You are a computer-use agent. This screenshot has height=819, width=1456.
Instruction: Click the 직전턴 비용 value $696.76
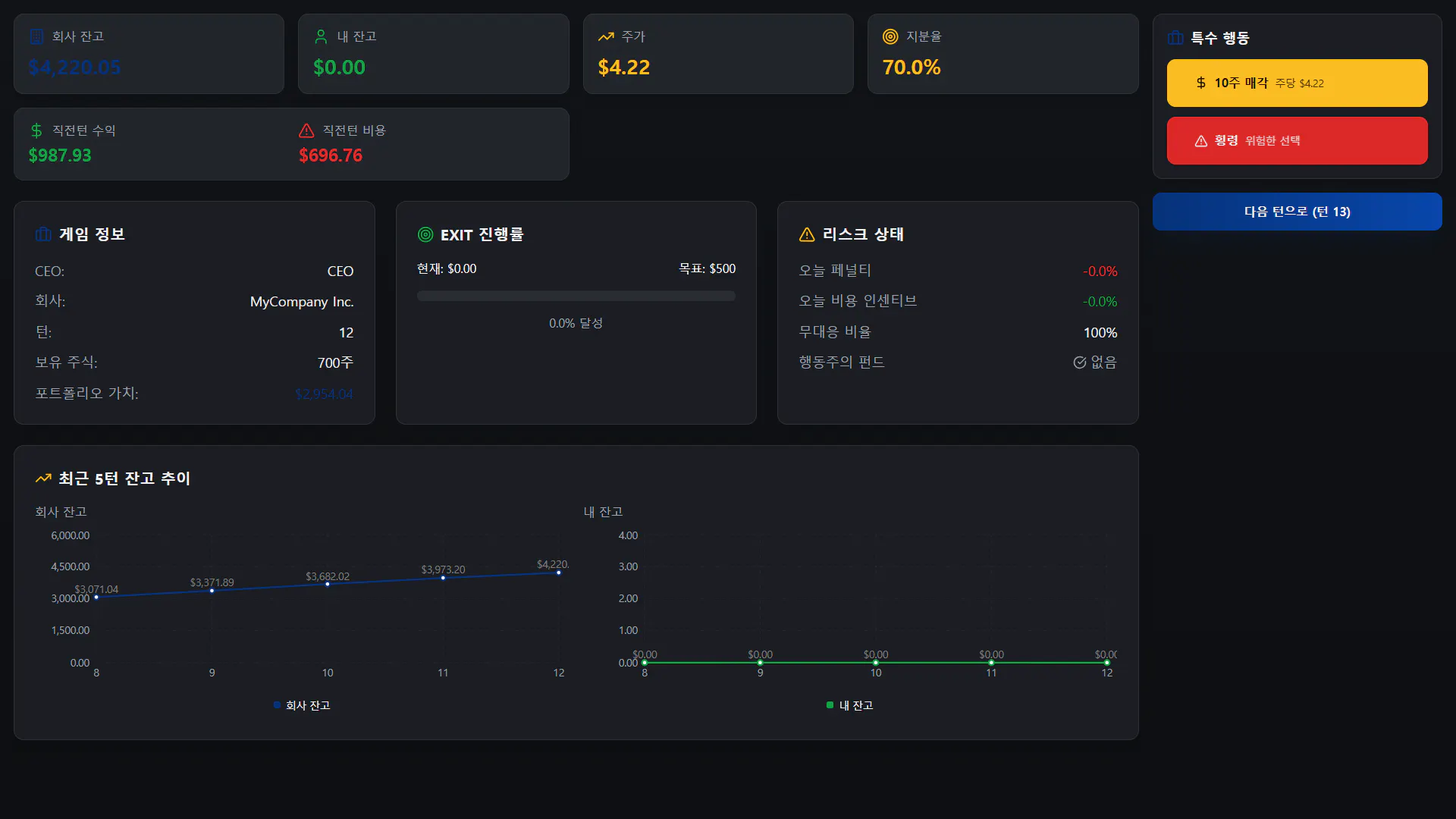(331, 155)
